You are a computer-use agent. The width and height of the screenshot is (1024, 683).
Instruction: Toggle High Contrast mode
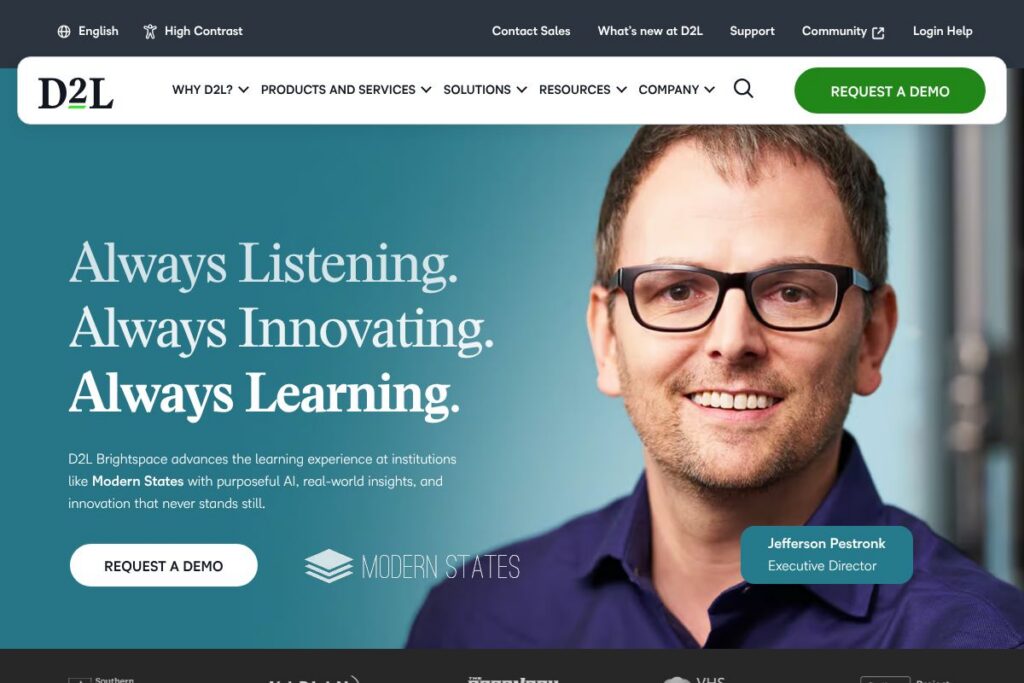(x=193, y=31)
